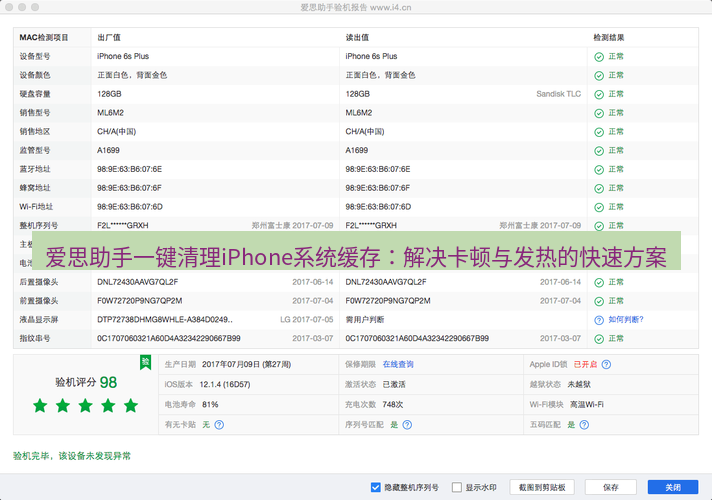
Task: Select the 需用户判断 read value
Action: [x=365, y=320]
